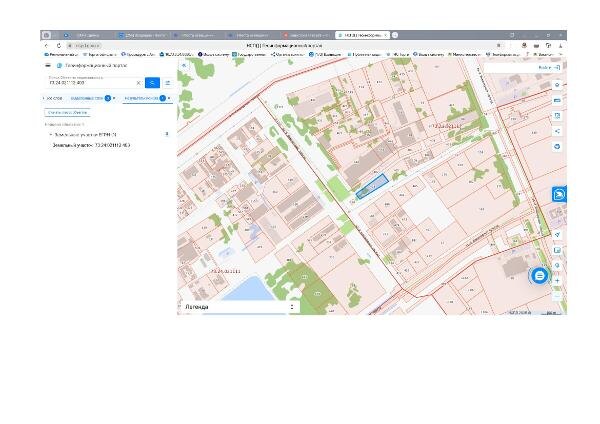Zoom in with the plus button
The width and height of the screenshot is (600, 424).
click(x=557, y=281)
